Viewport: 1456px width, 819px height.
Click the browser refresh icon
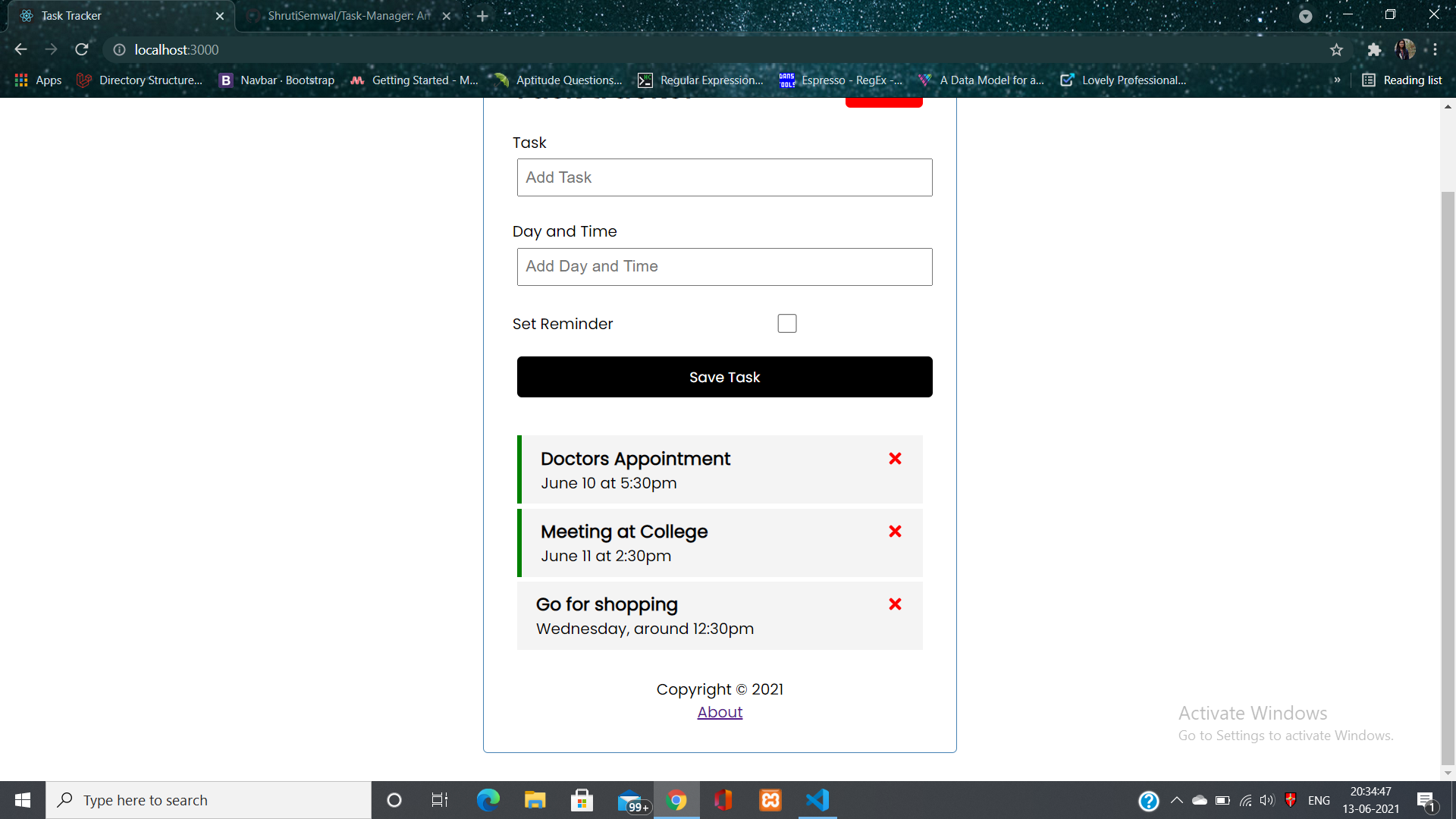click(x=83, y=50)
